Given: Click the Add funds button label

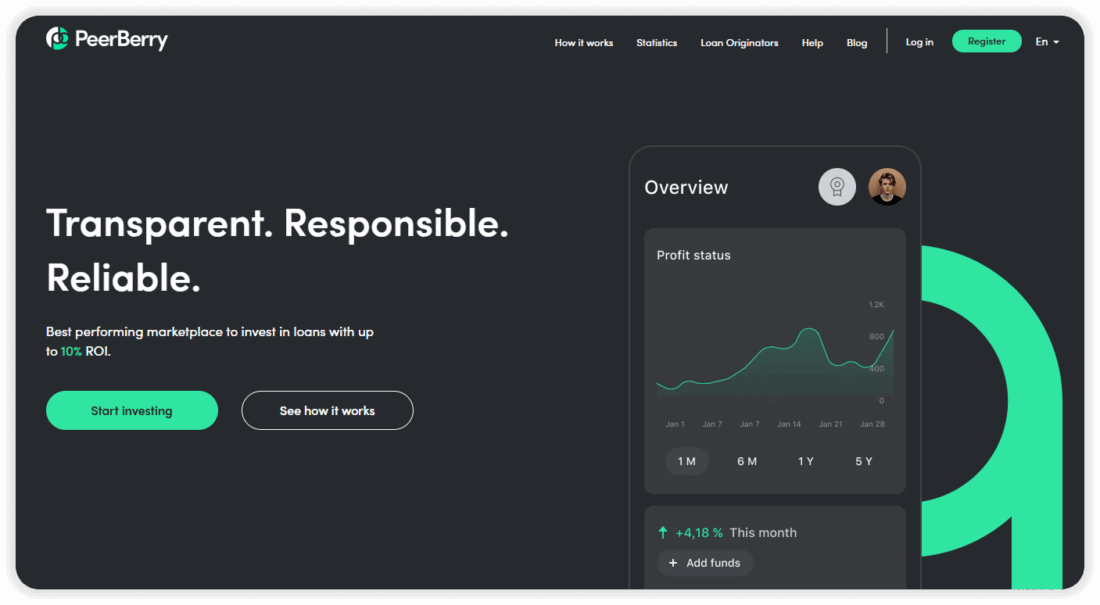Looking at the screenshot, I should pyautogui.click(x=713, y=563).
